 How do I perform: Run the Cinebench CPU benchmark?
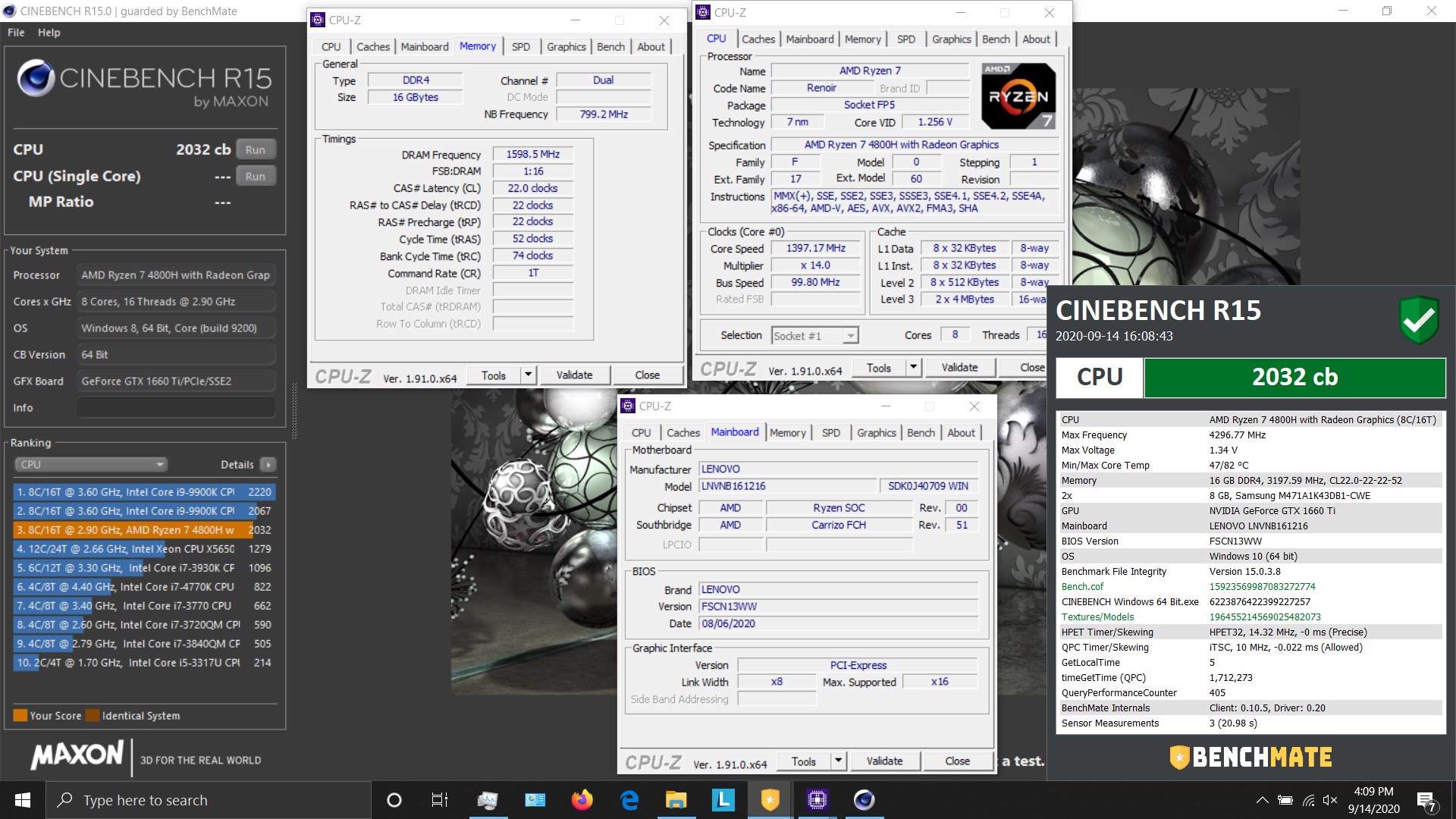[x=256, y=149]
